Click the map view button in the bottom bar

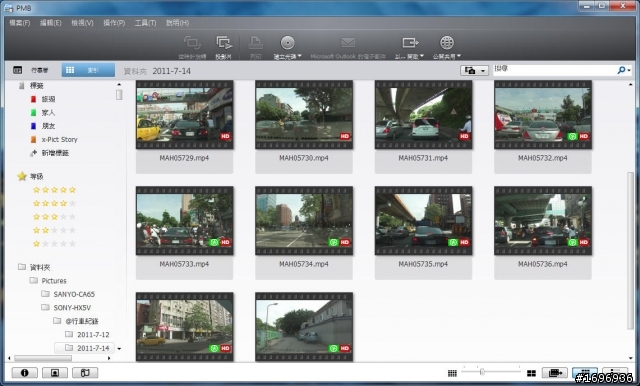tap(85, 373)
